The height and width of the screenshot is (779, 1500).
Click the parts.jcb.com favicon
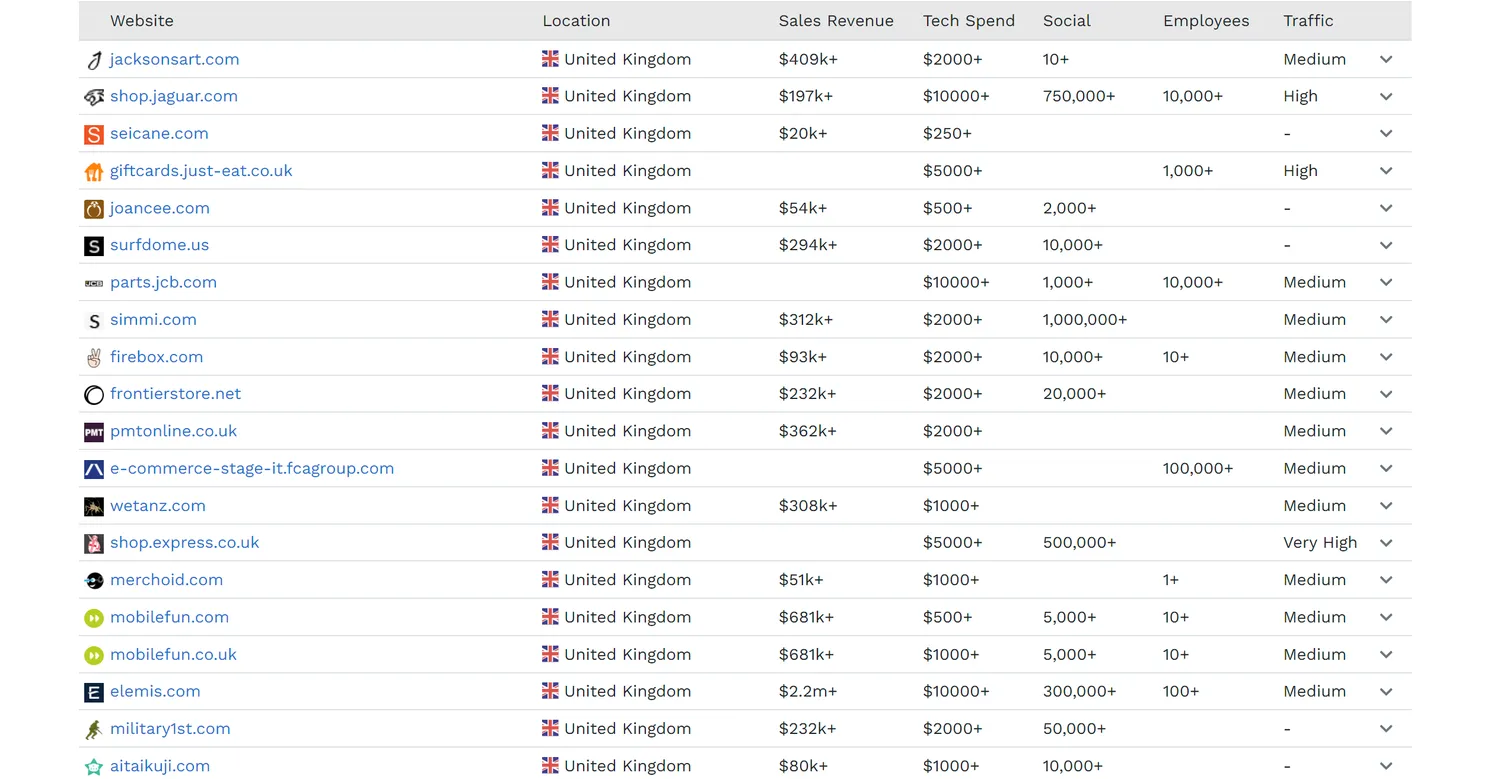point(94,283)
